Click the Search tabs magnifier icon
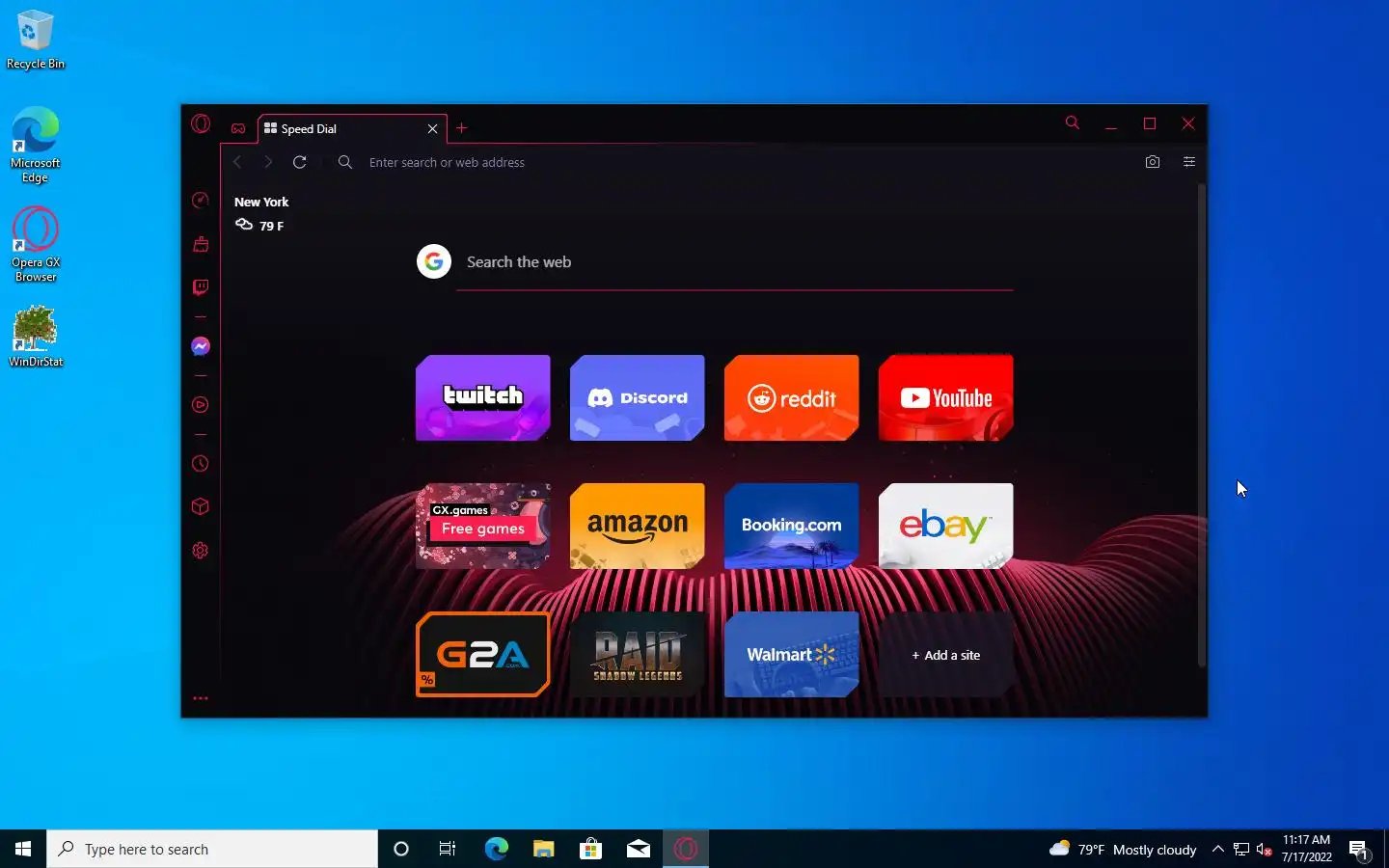1389x868 pixels. tap(1073, 123)
